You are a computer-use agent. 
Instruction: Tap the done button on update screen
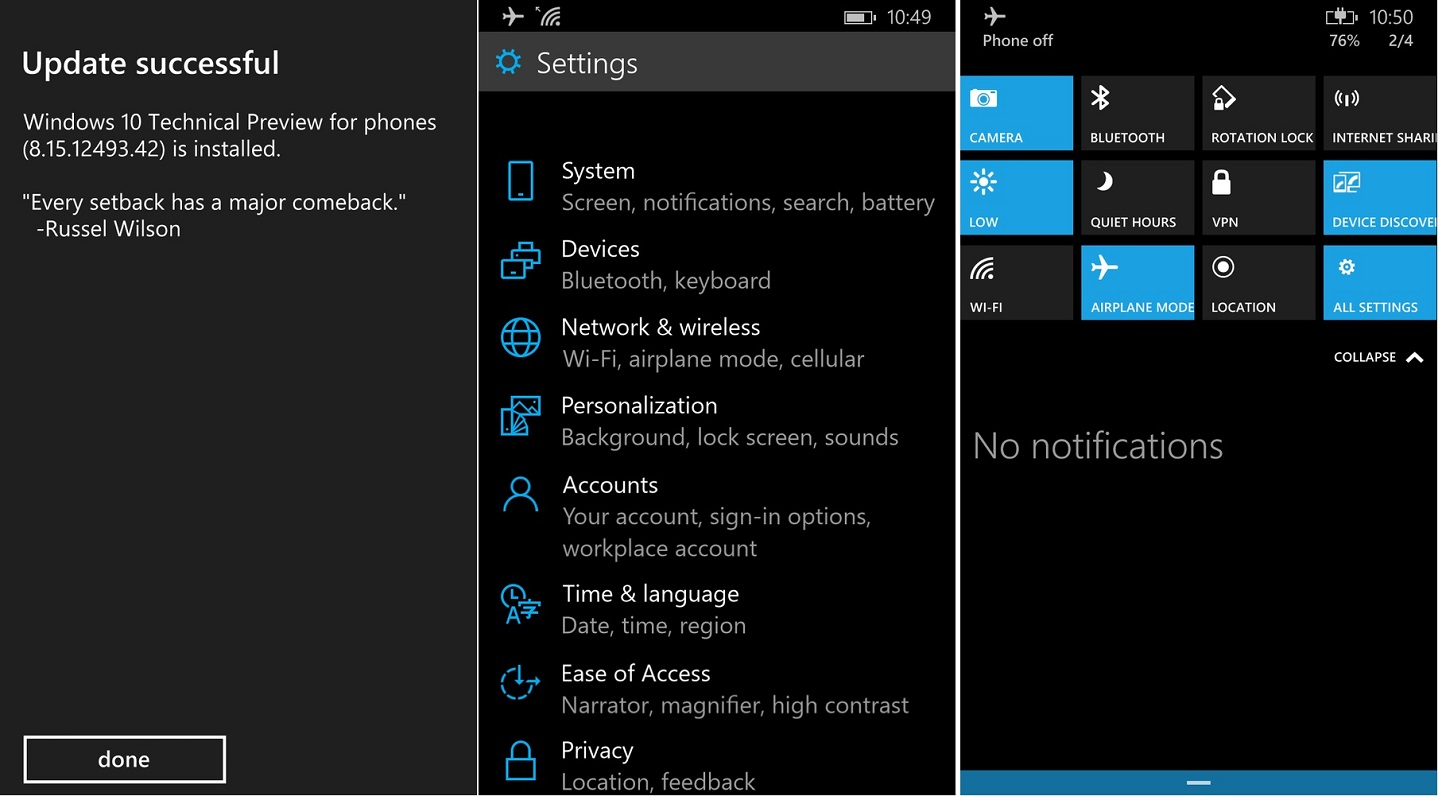coord(124,759)
